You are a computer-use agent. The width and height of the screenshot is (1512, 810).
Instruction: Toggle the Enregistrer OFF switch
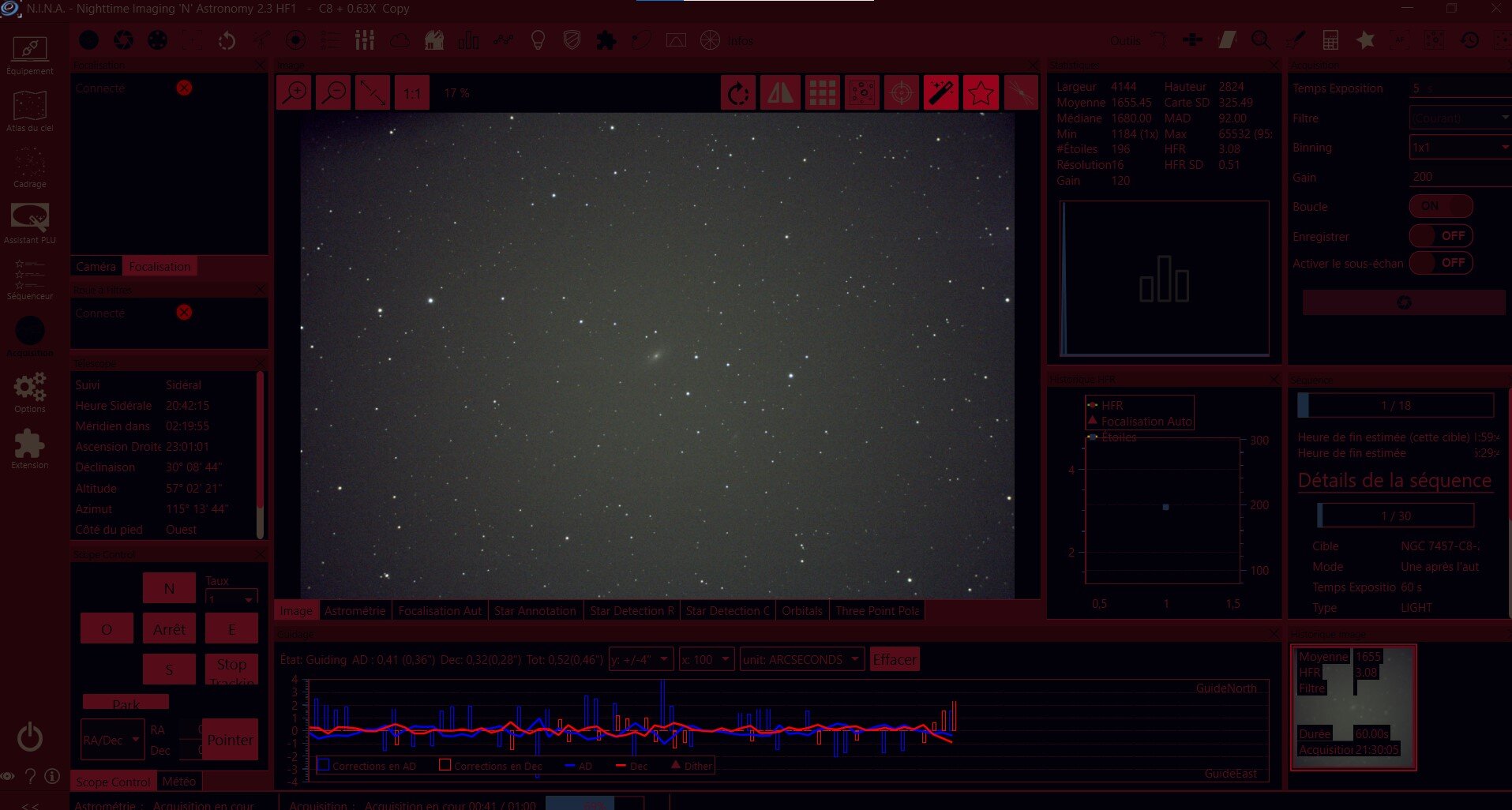click(x=1441, y=236)
